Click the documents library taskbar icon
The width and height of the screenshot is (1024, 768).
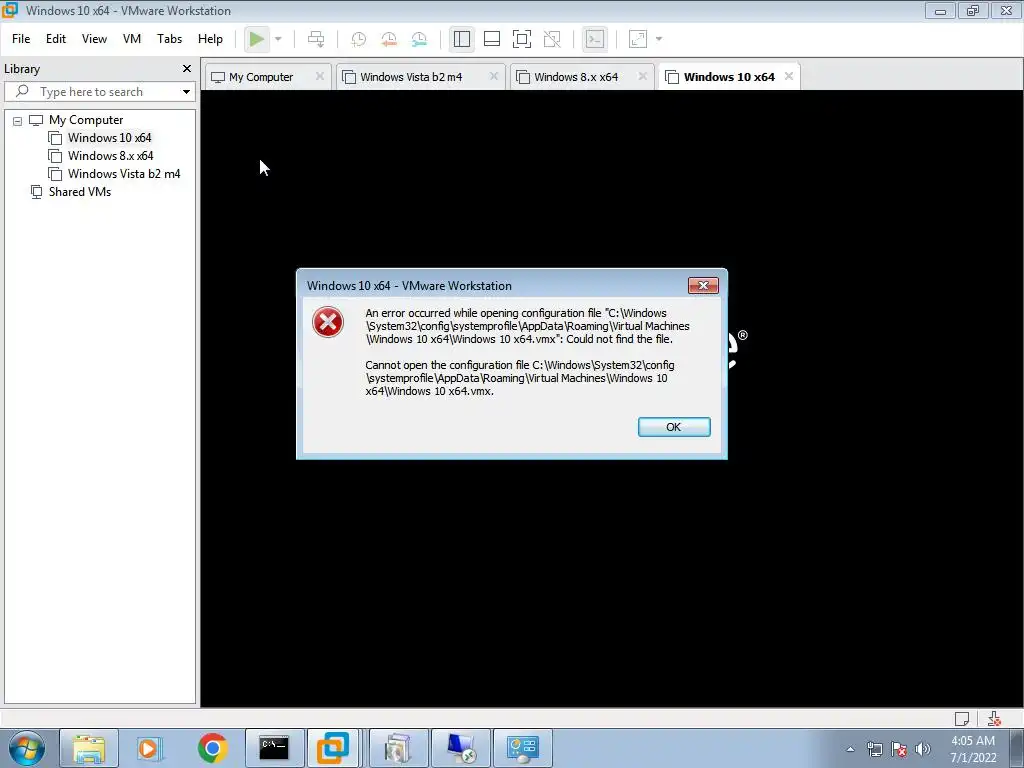(398, 748)
